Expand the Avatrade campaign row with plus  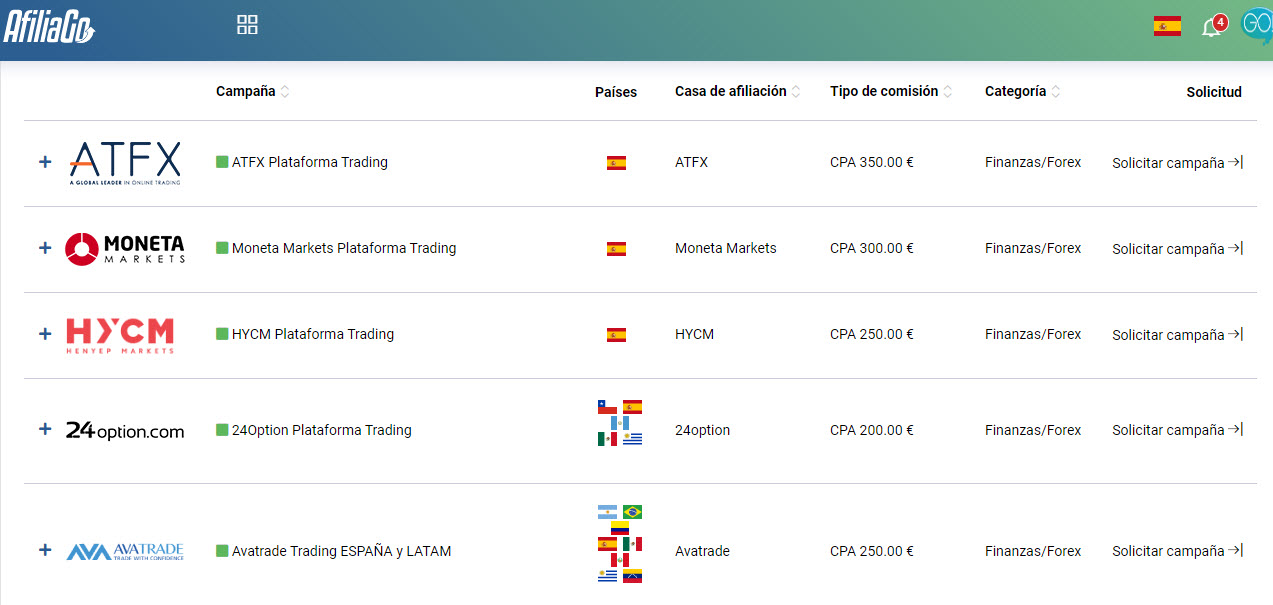(x=44, y=550)
